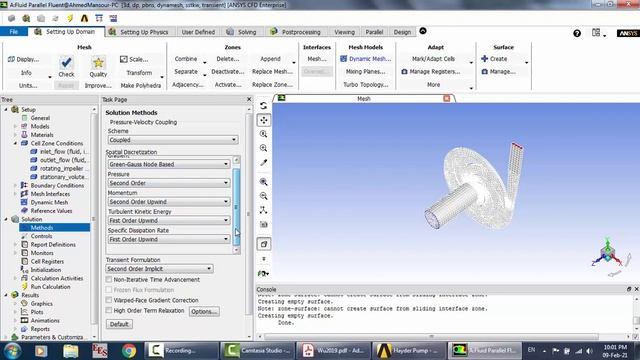The image size is (640, 360).
Task: Open the Help question mark icon
Action: [577, 33]
